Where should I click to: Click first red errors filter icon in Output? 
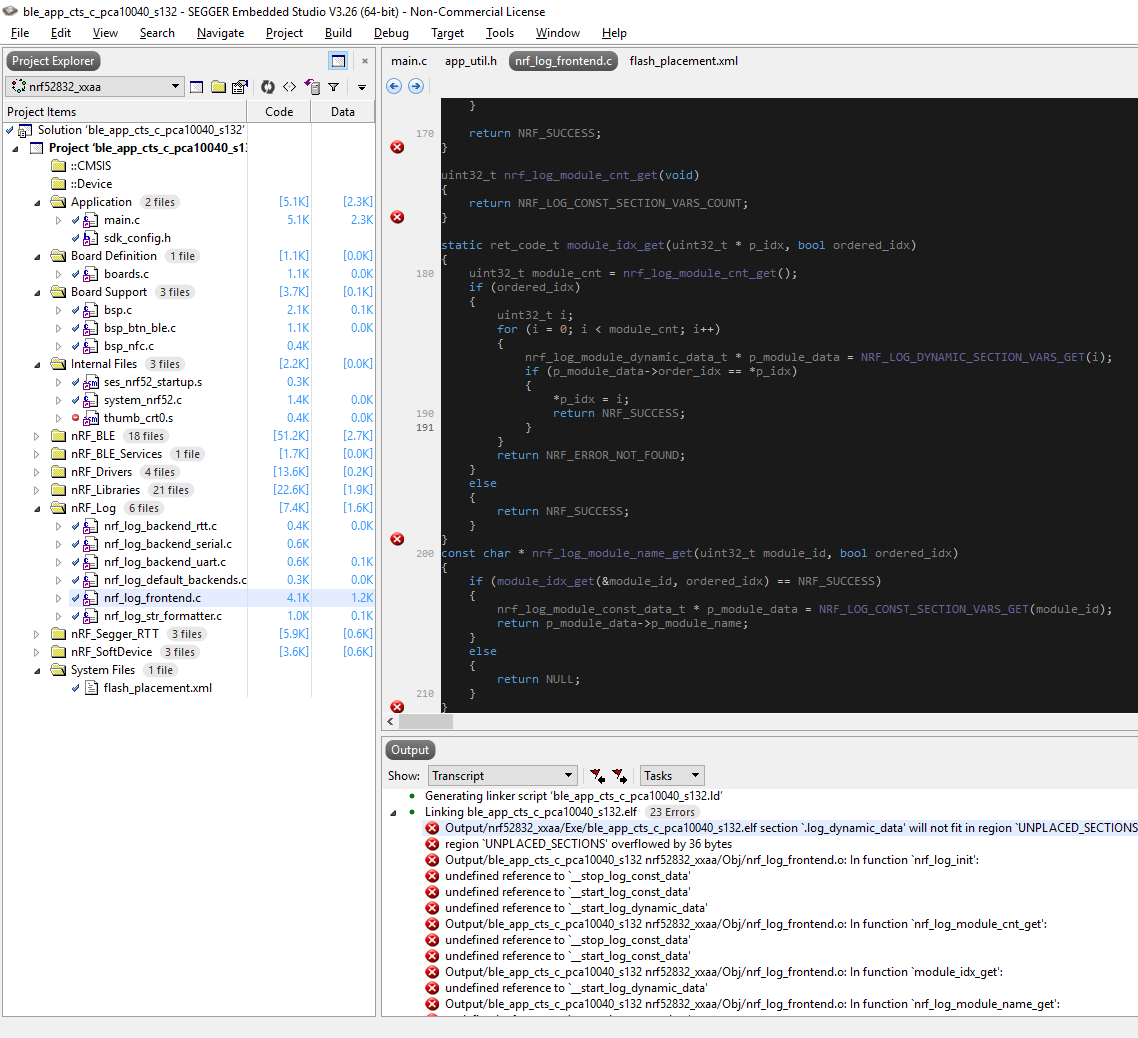[x=597, y=776]
